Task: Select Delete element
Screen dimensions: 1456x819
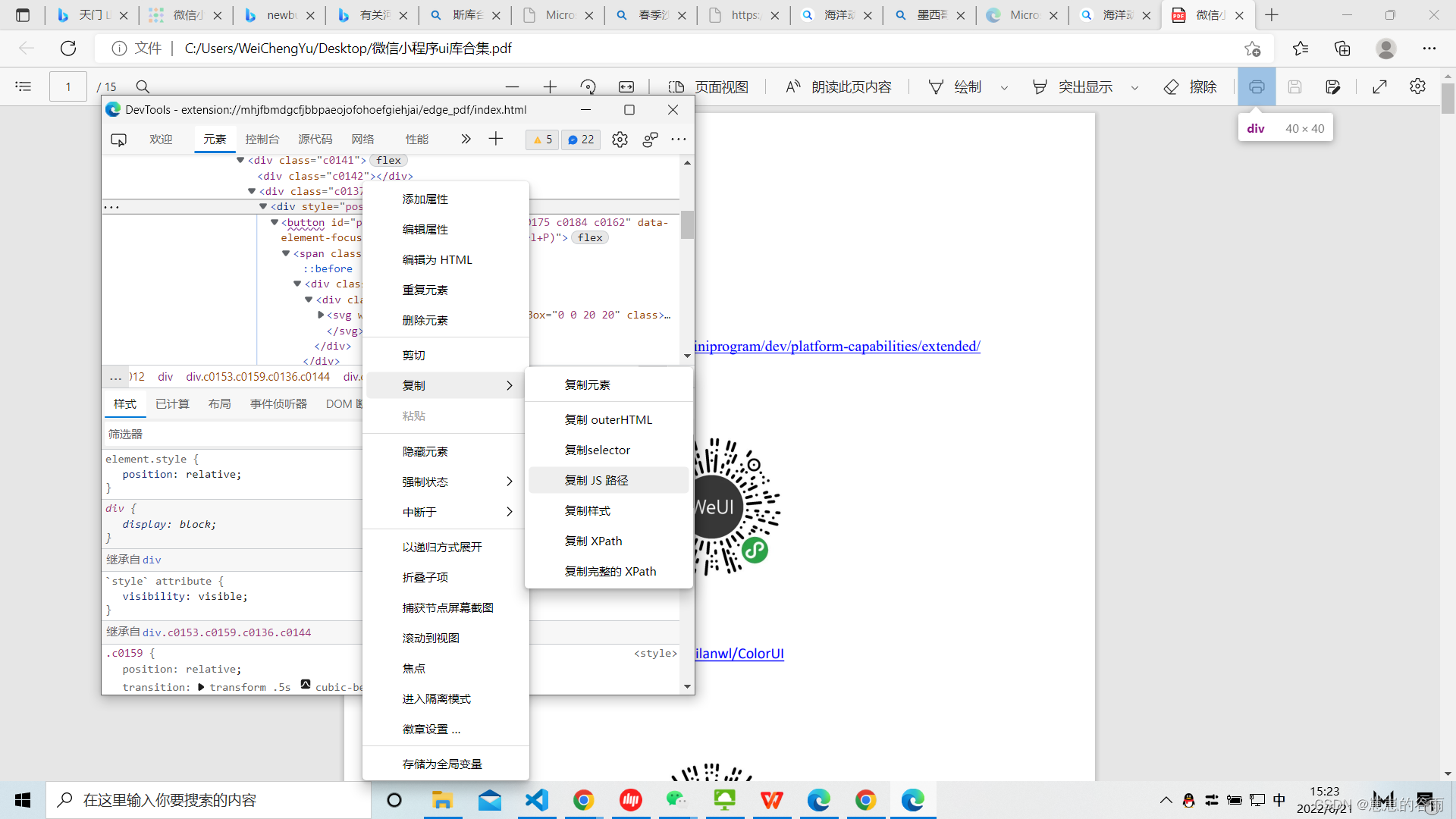Action: click(446, 320)
